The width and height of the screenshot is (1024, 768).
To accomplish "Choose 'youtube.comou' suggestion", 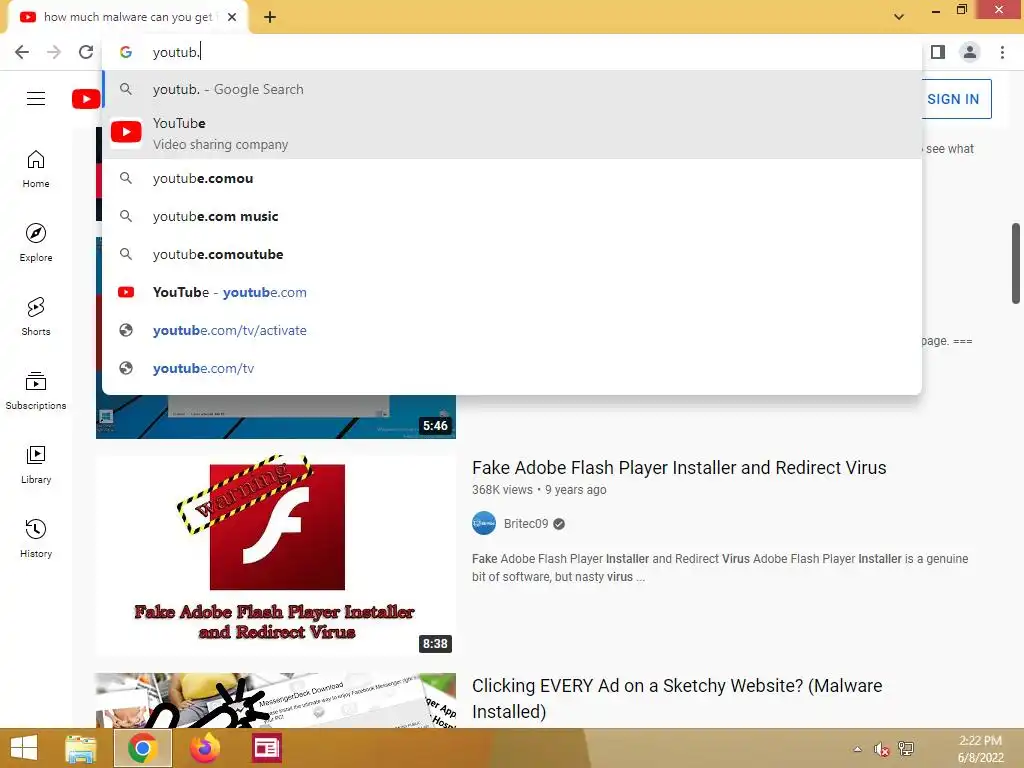I will [x=512, y=178].
